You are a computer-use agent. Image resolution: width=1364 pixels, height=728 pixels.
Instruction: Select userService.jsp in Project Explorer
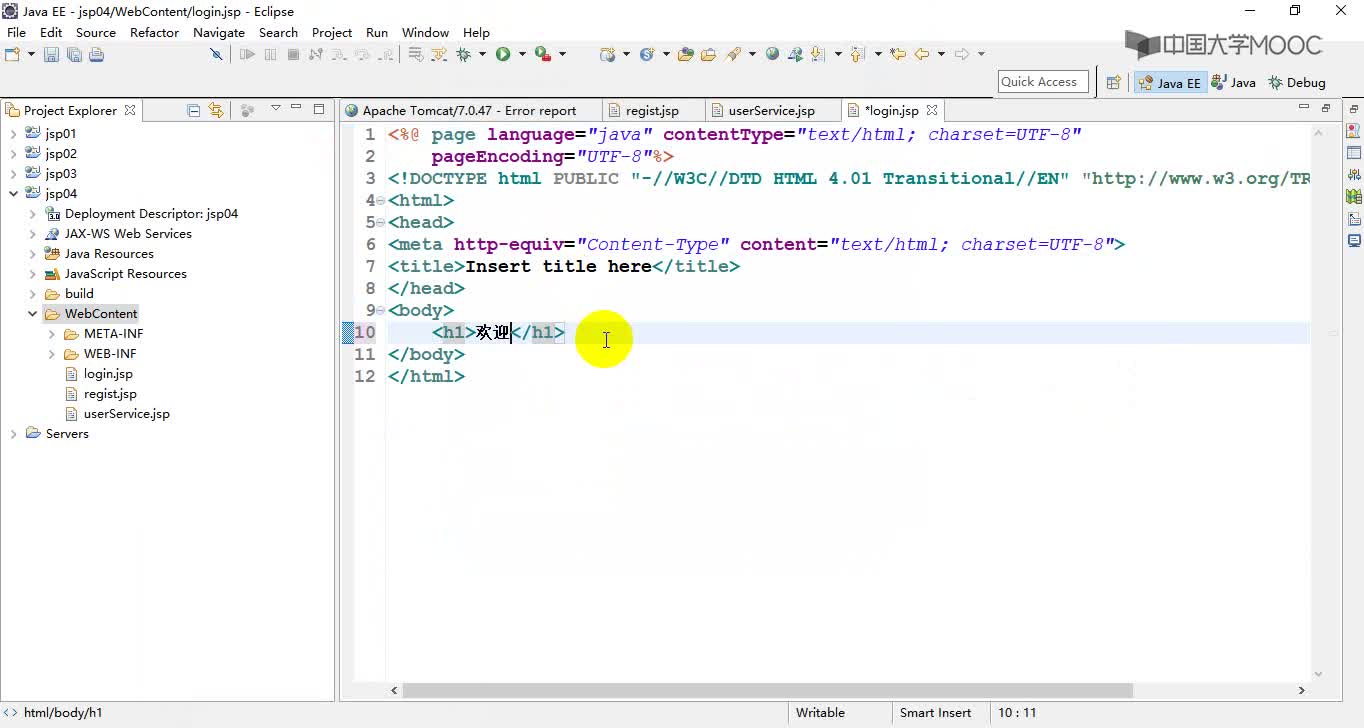126,413
